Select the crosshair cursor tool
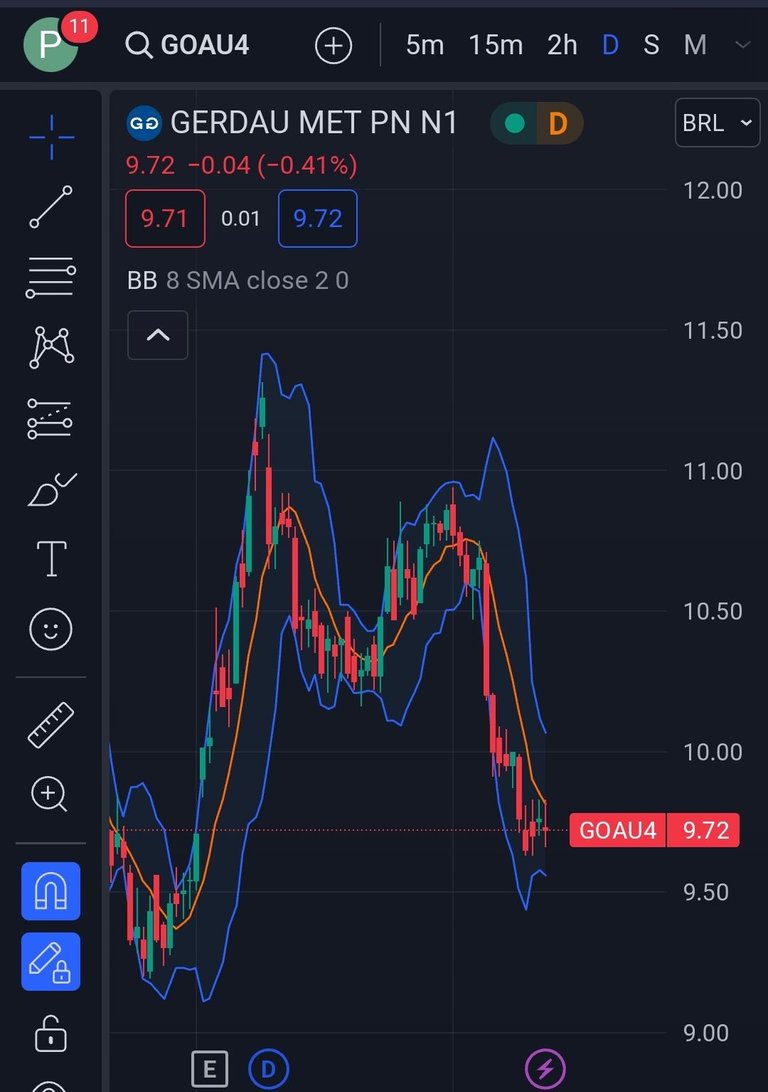 52,137
